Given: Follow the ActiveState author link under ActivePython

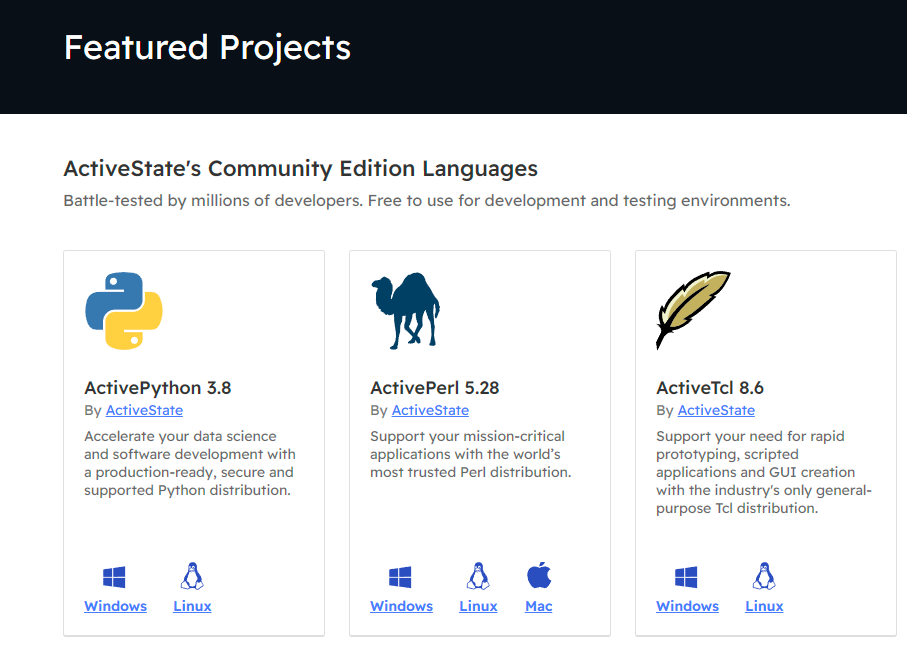Looking at the screenshot, I should coord(145,410).
